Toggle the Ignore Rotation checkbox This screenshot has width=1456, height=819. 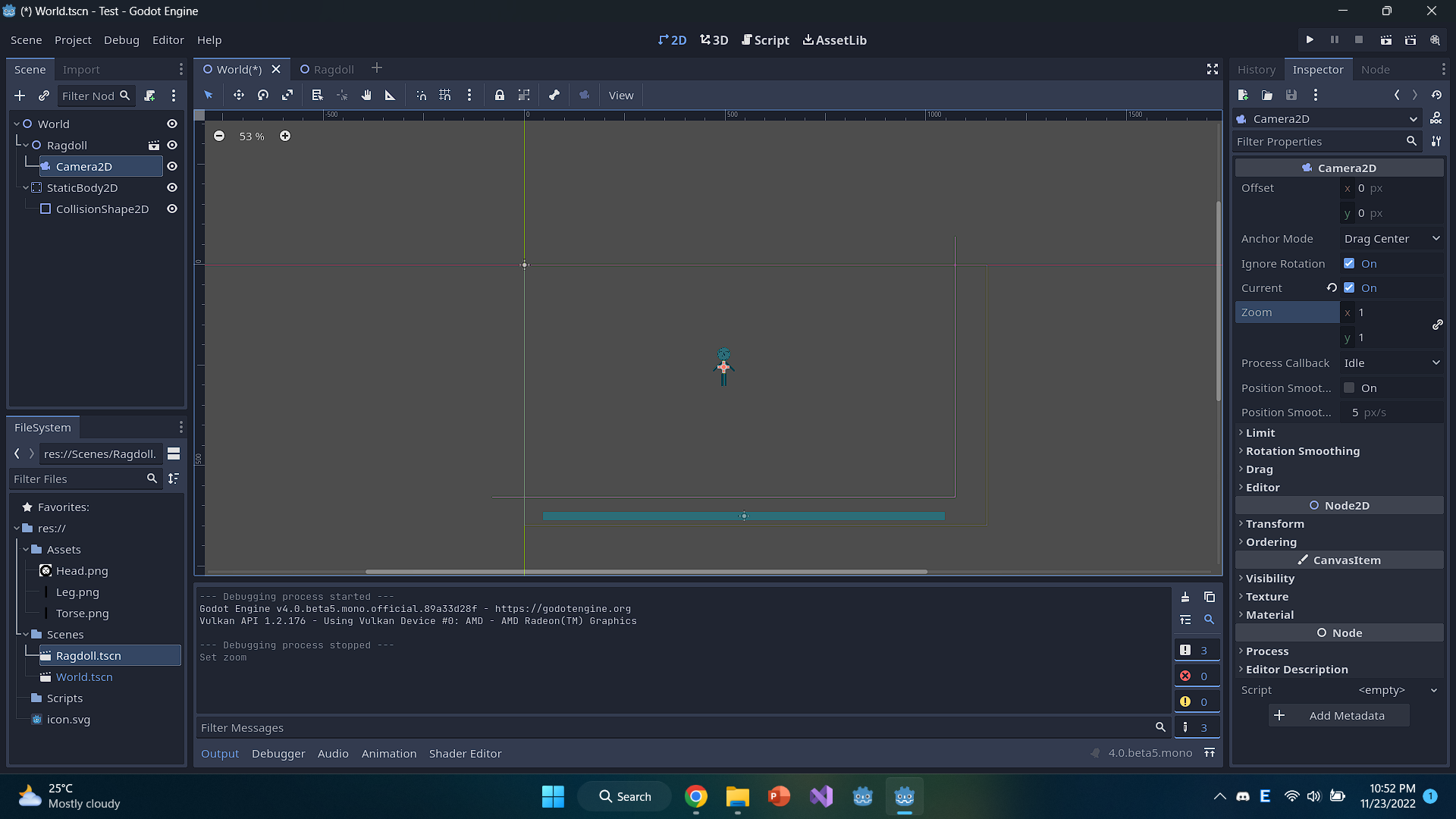coord(1349,264)
